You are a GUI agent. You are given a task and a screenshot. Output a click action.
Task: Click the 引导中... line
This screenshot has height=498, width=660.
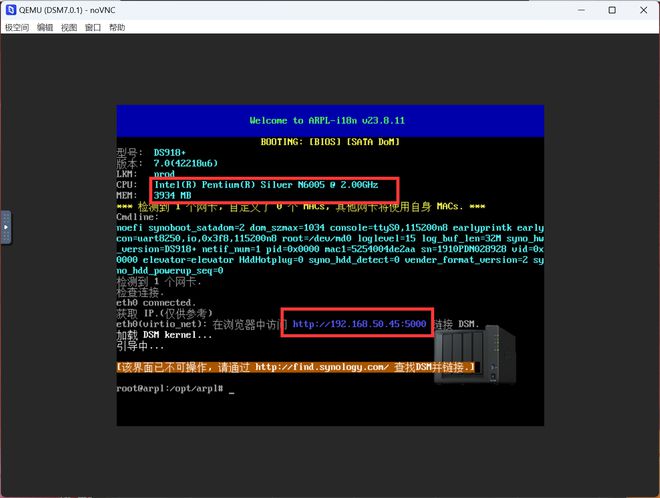click(140, 346)
